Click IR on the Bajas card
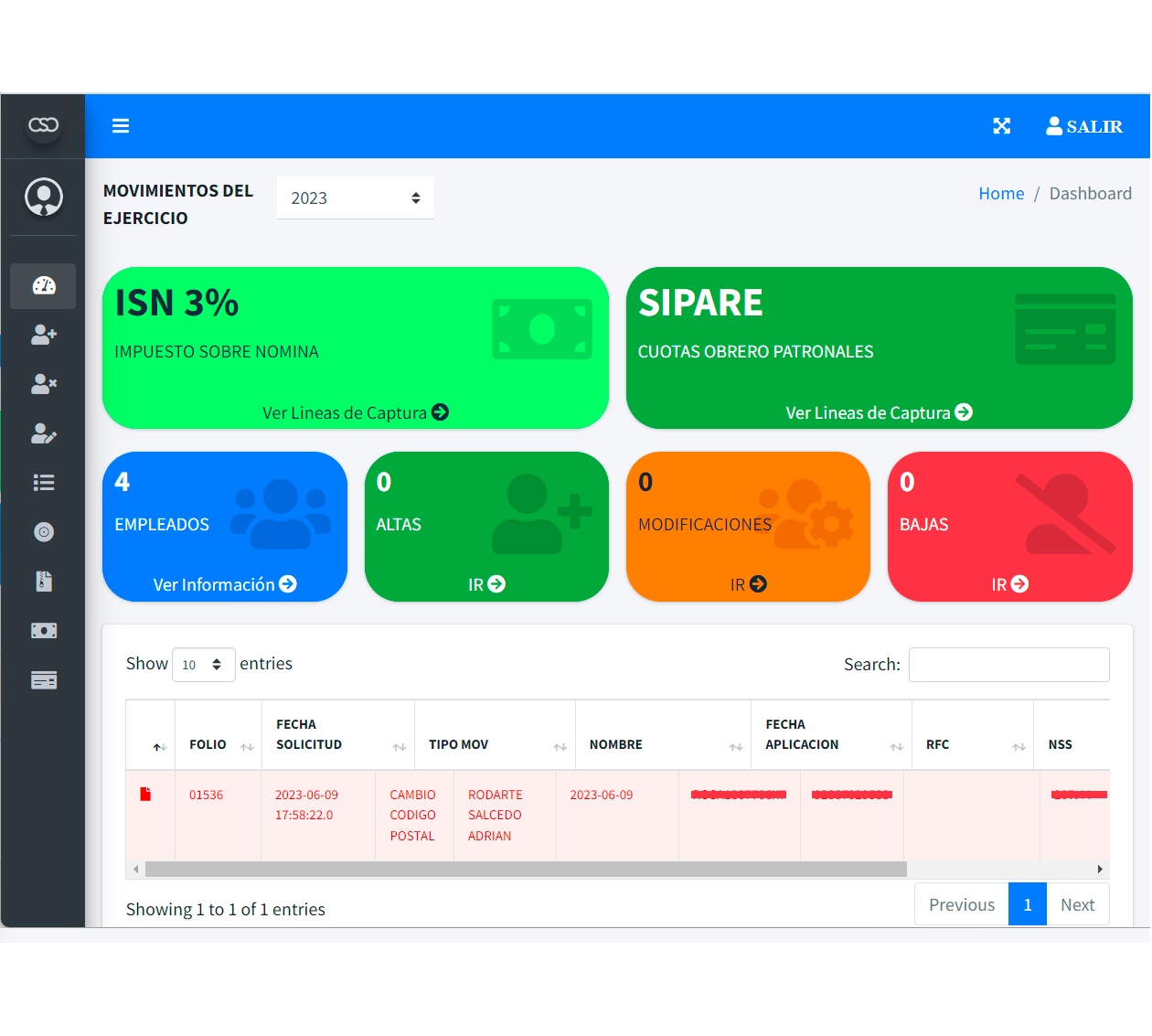Screen dimensions: 1152x1036 (x=1010, y=584)
